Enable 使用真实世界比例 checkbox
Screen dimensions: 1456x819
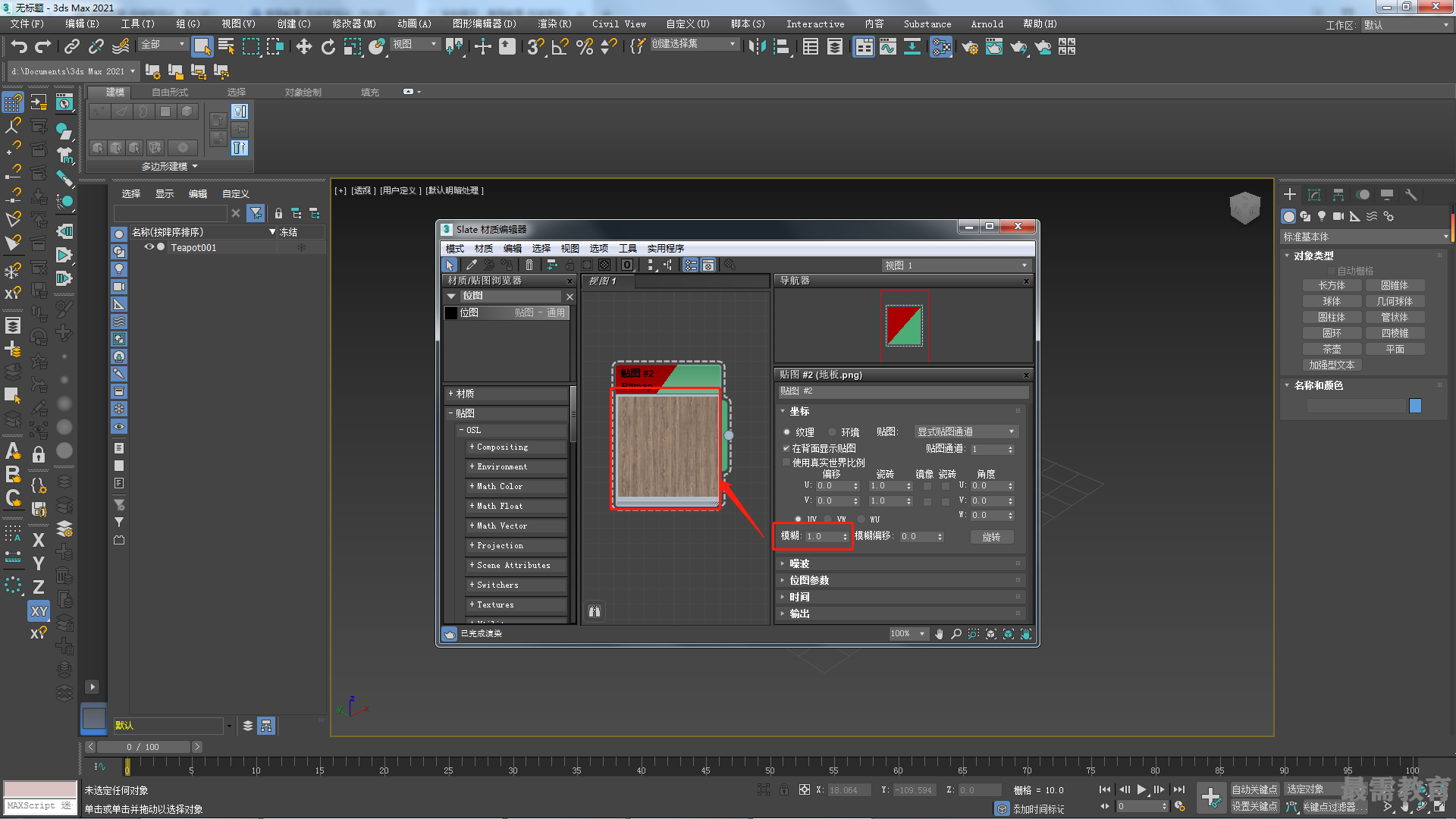786,463
